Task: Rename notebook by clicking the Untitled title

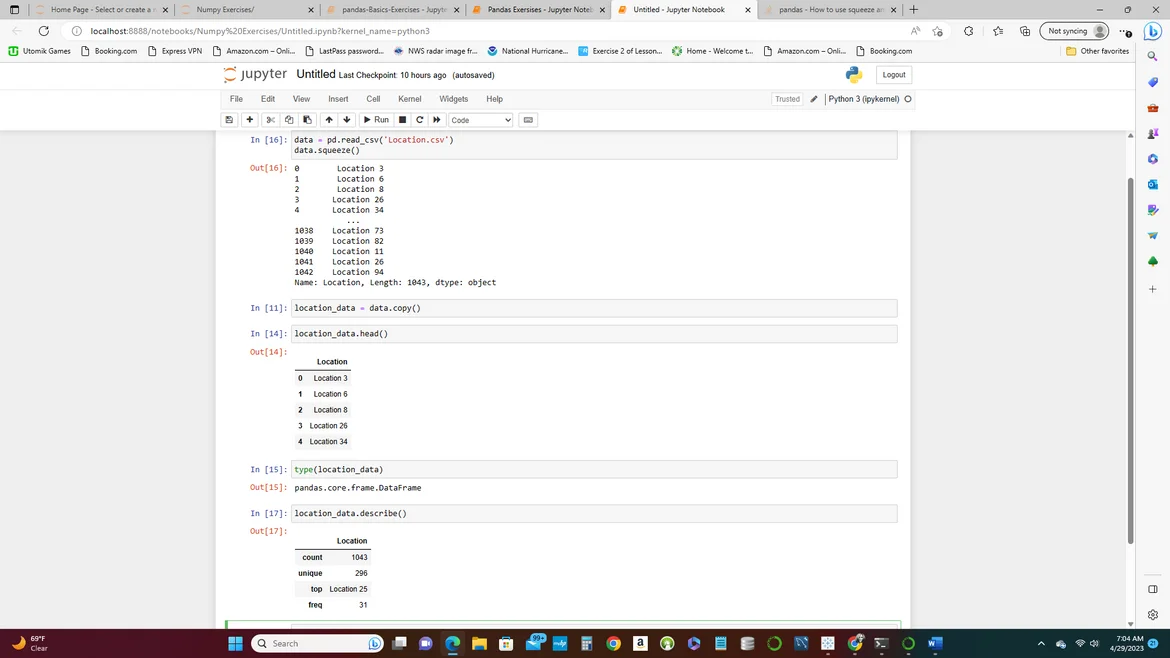Action: point(316,75)
